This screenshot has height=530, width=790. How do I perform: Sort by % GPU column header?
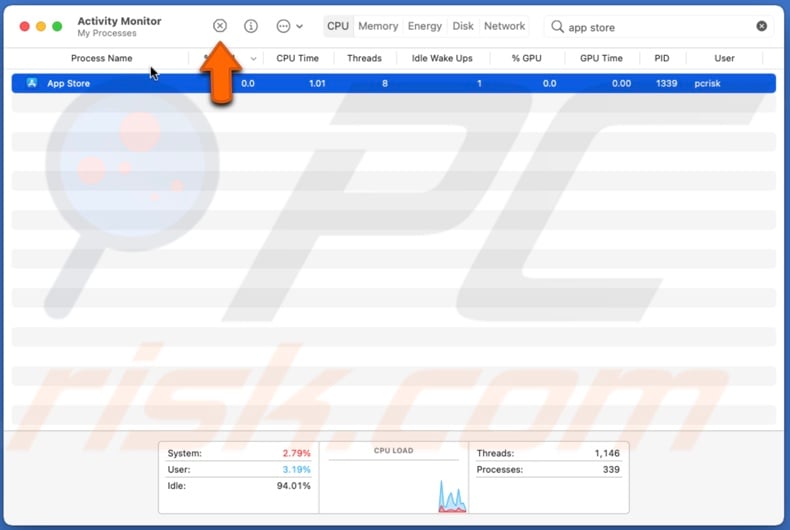[526, 58]
